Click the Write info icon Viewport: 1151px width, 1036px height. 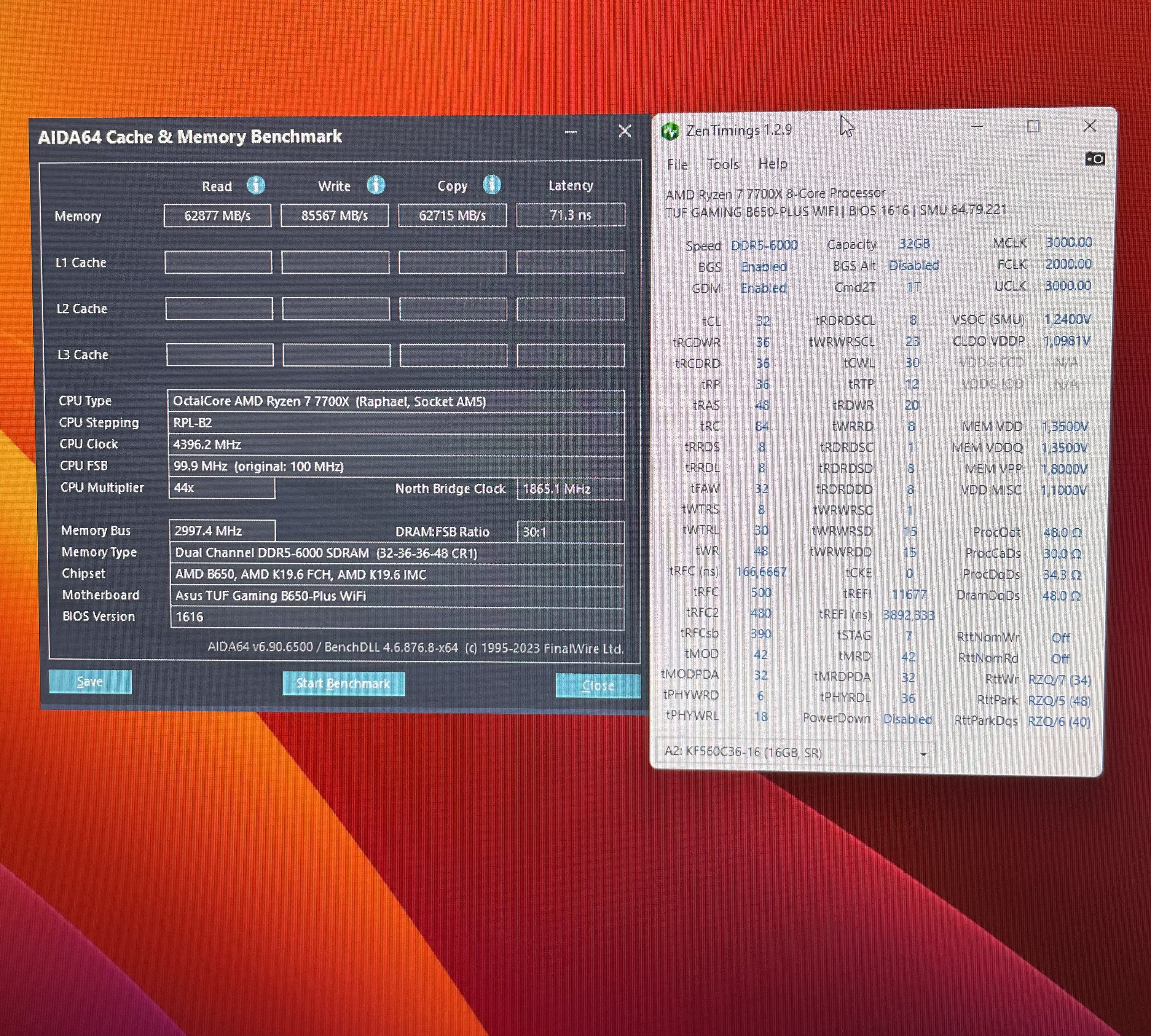(x=376, y=185)
